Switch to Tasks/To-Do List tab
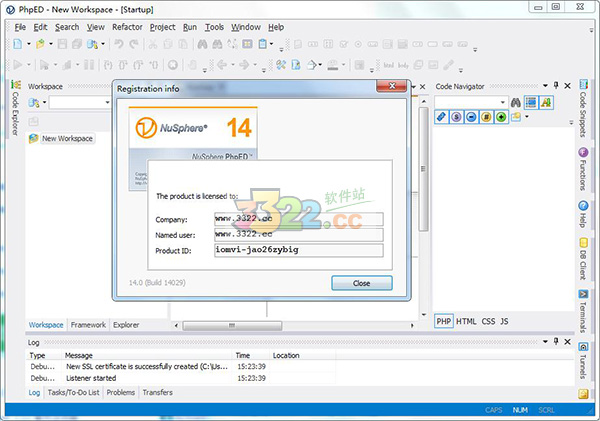The image size is (600, 421). 73,392
